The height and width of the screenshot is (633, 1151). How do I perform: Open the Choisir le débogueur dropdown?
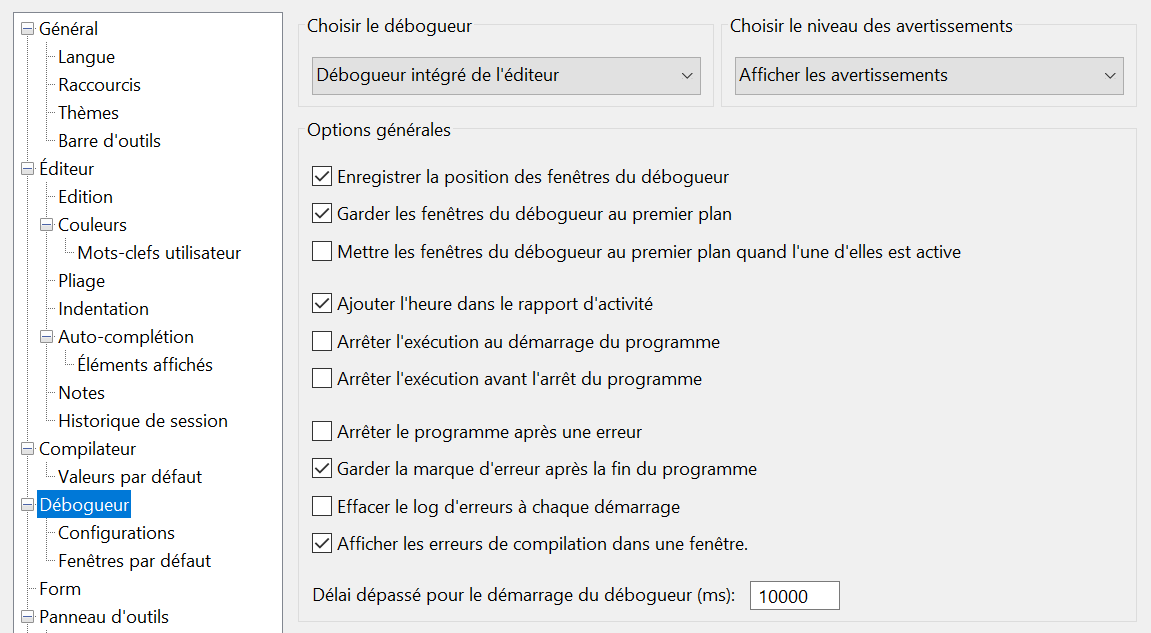[x=506, y=76]
